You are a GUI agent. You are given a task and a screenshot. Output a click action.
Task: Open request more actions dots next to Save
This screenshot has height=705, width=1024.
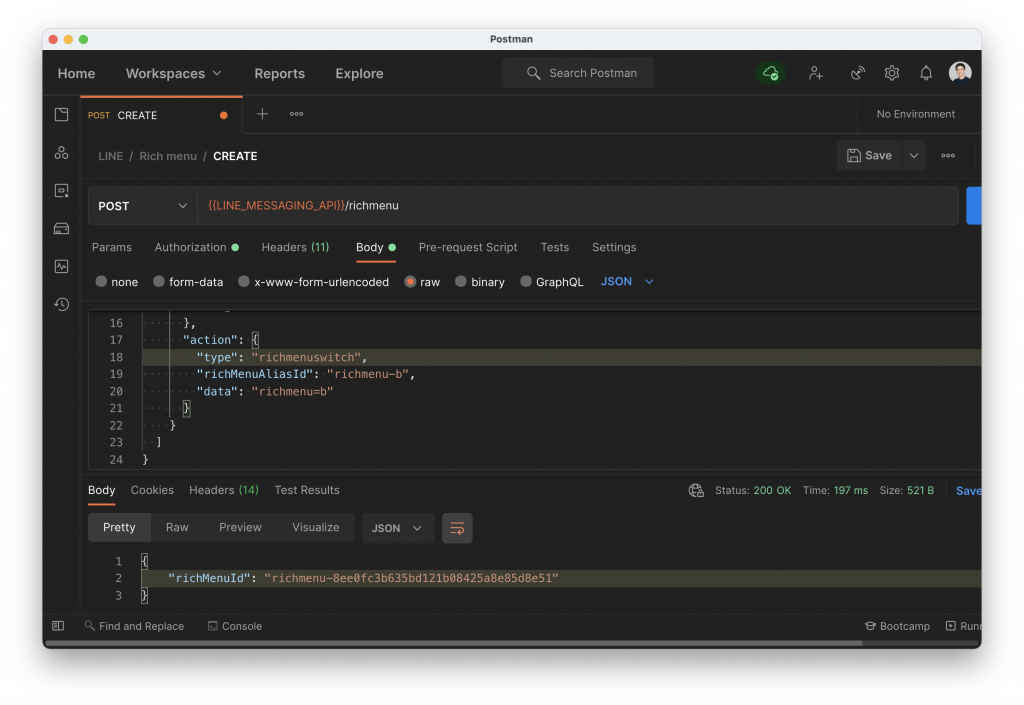(x=948, y=155)
